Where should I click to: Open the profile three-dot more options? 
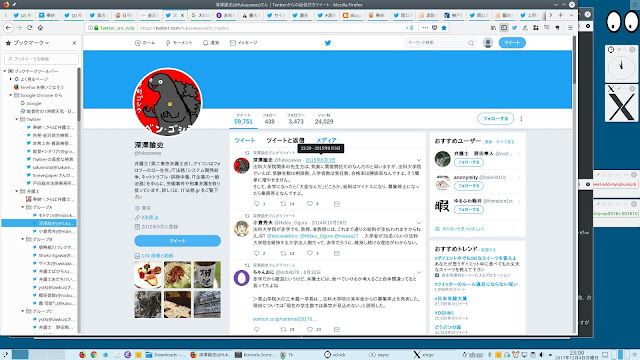(x=521, y=119)
